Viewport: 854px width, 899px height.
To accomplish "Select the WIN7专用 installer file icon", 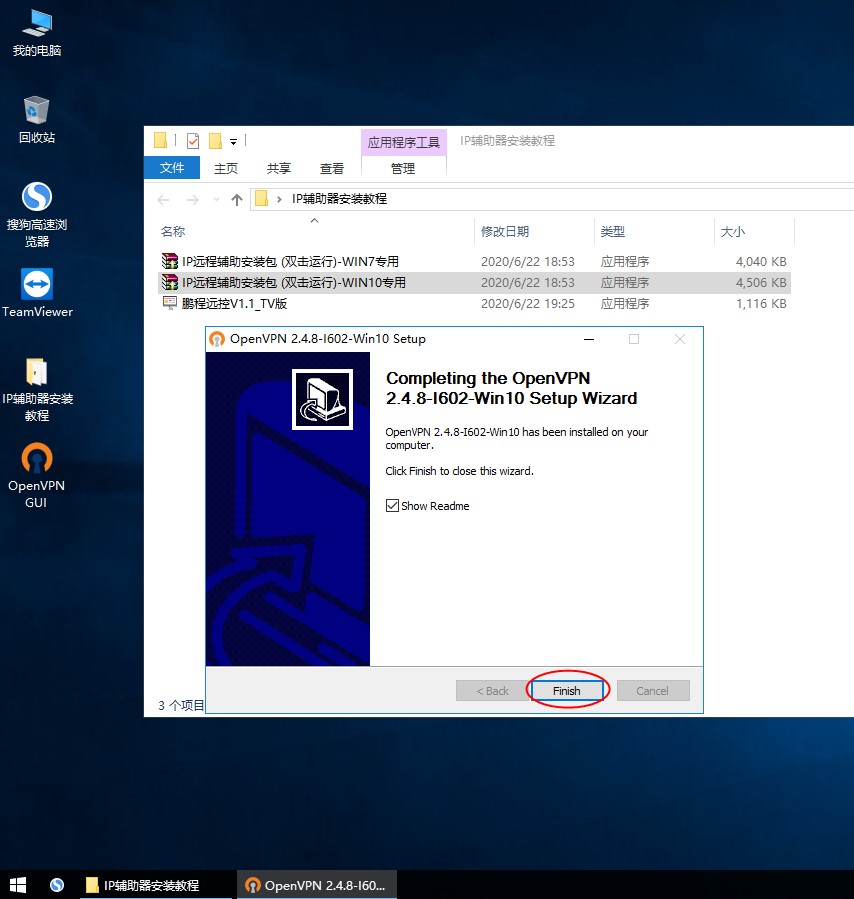I will pyautogui.click(x=170, y=261).
